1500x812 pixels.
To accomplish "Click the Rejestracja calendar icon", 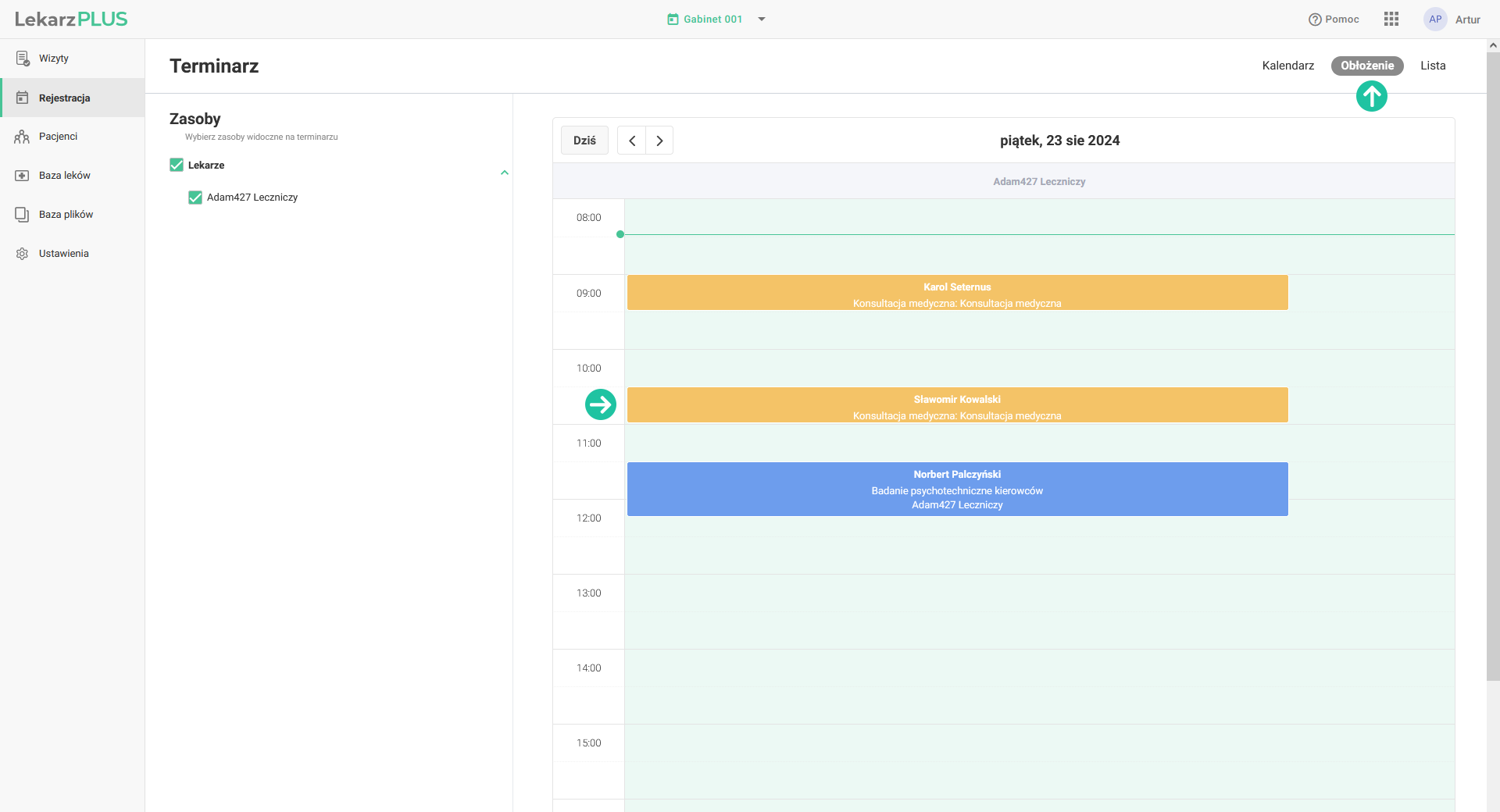I will 23,98.
